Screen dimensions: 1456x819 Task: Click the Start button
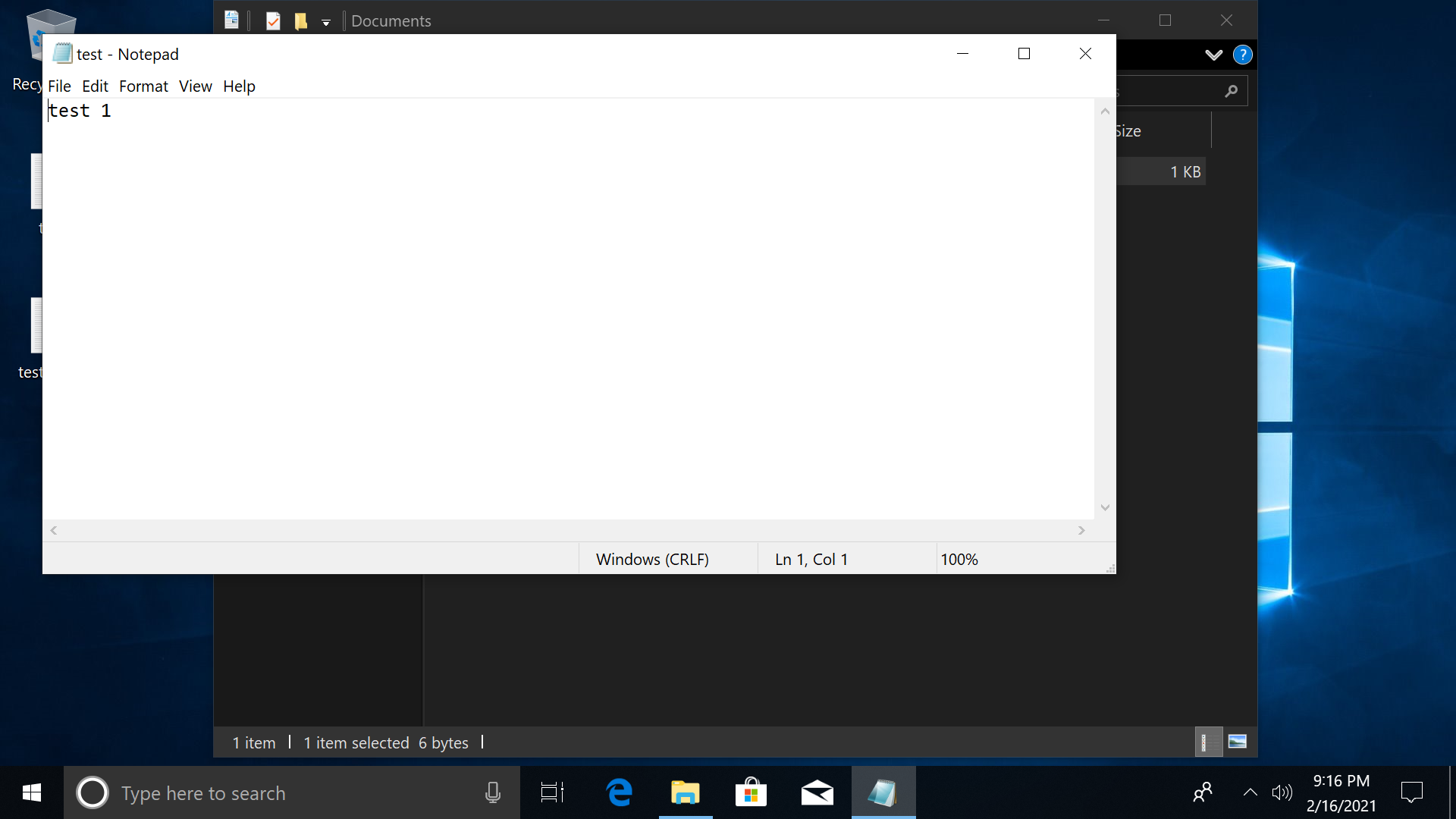point(30,792)
